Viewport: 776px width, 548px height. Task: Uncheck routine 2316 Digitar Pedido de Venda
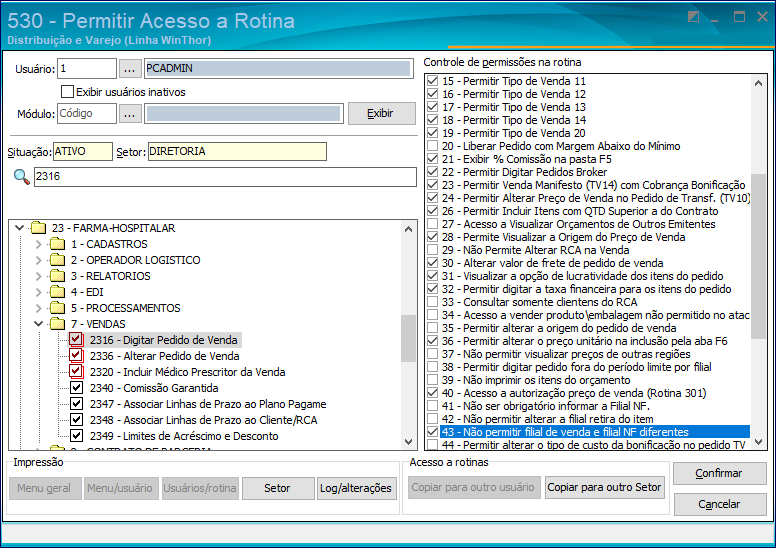[76, 340]
